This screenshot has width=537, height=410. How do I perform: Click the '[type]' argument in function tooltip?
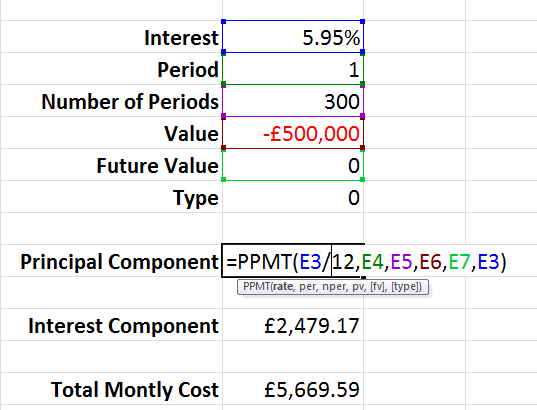(x=406, y=286)
